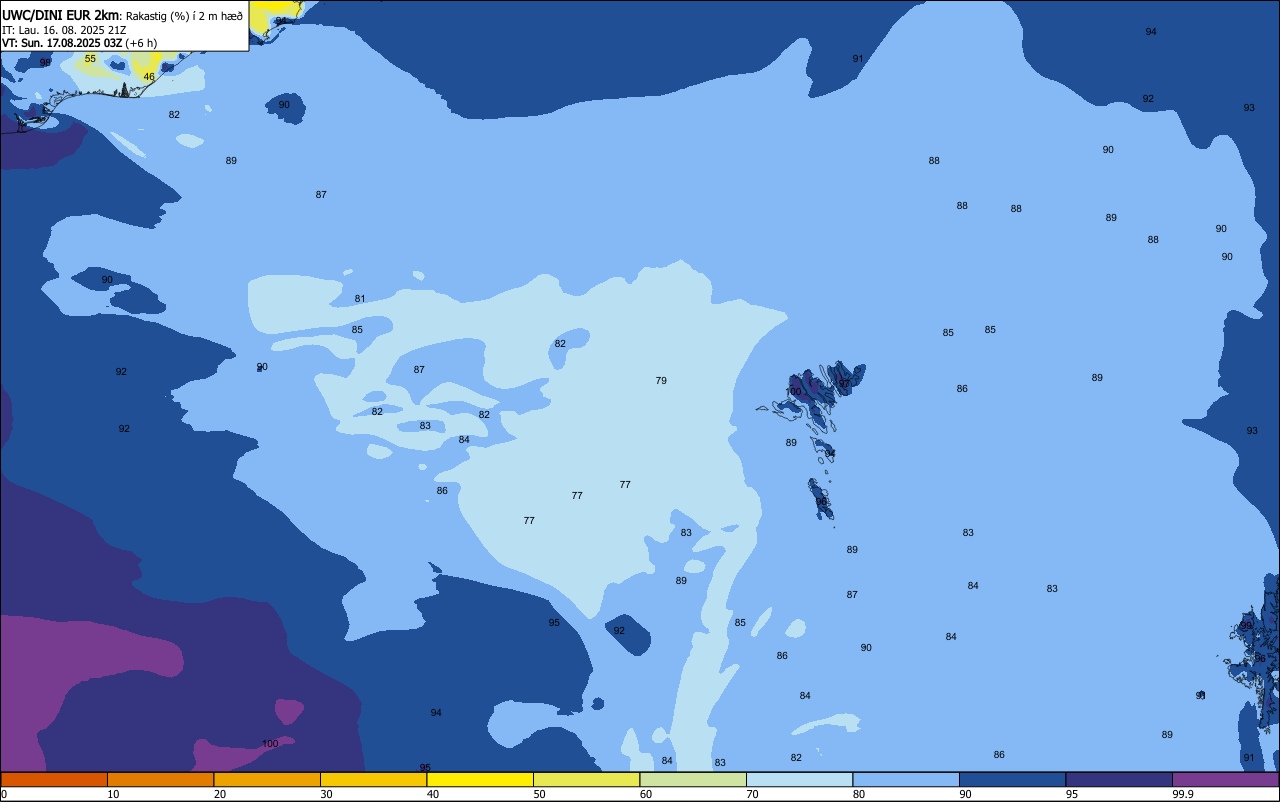This screenshot has height=802, width=1280.
Task: Select the 'Rakastig (%) í 2 m hæð' label
Action: click(184, 16)
